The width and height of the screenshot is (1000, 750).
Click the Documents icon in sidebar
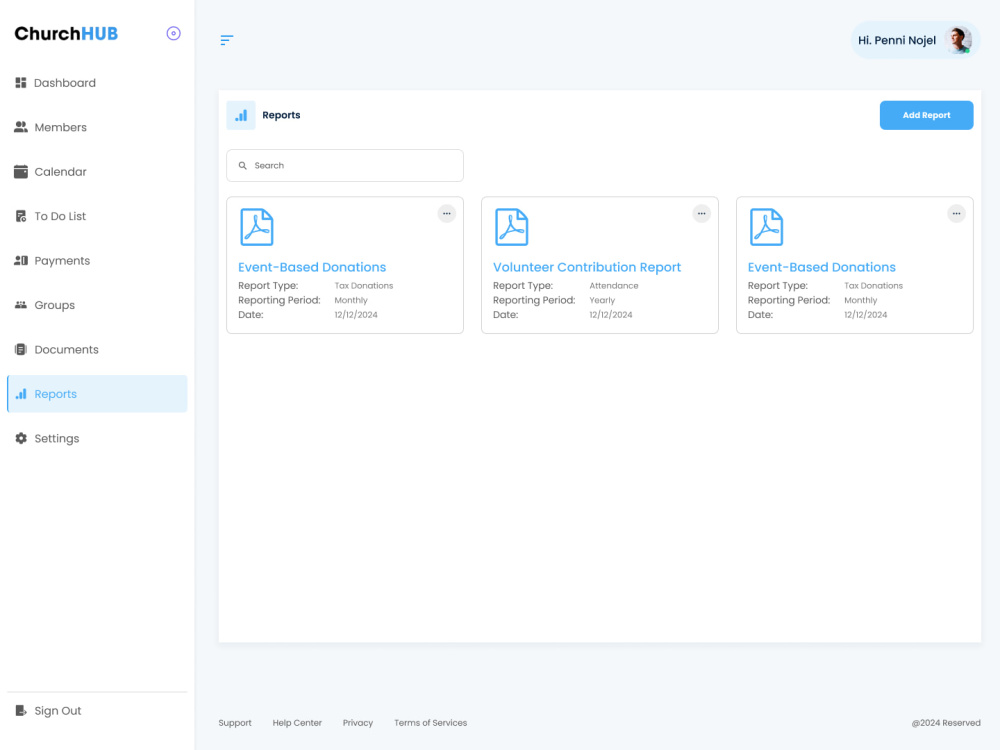coord(21,349)
